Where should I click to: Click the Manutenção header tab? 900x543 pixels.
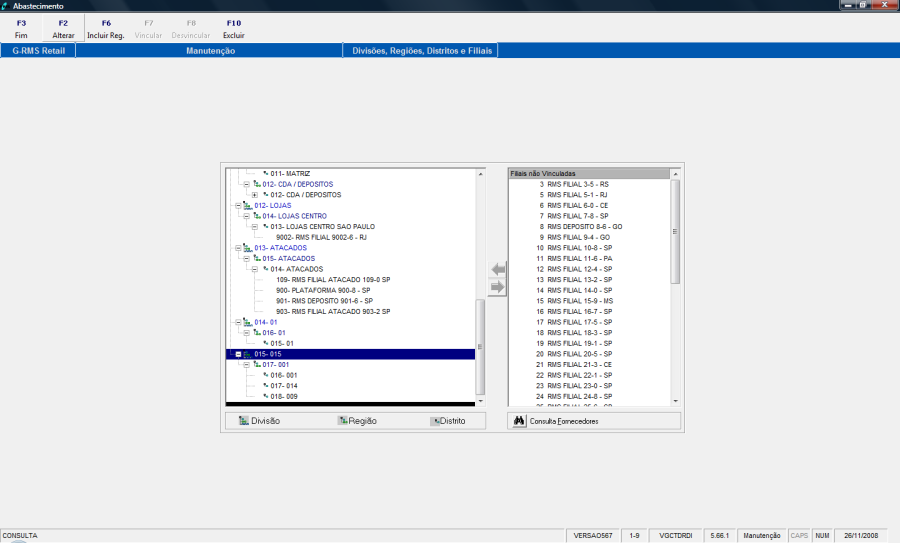(210, 51)
